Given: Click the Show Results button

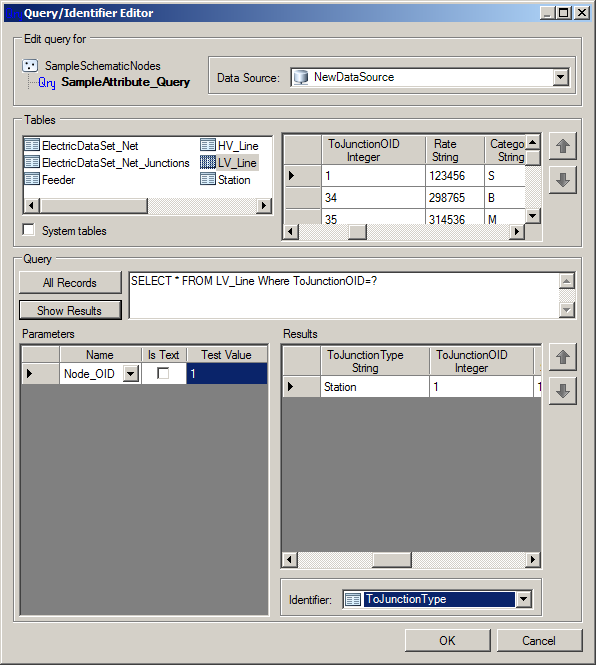Looking at the screenshot, I should 70,310.
